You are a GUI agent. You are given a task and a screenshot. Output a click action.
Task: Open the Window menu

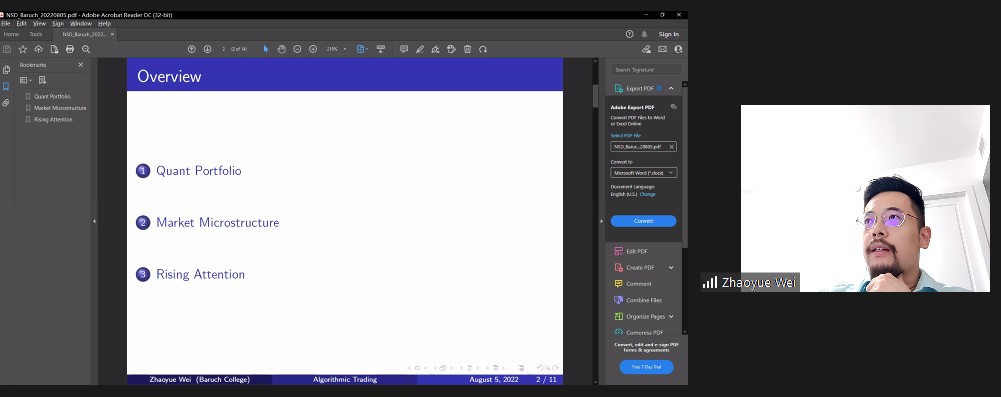81,24
